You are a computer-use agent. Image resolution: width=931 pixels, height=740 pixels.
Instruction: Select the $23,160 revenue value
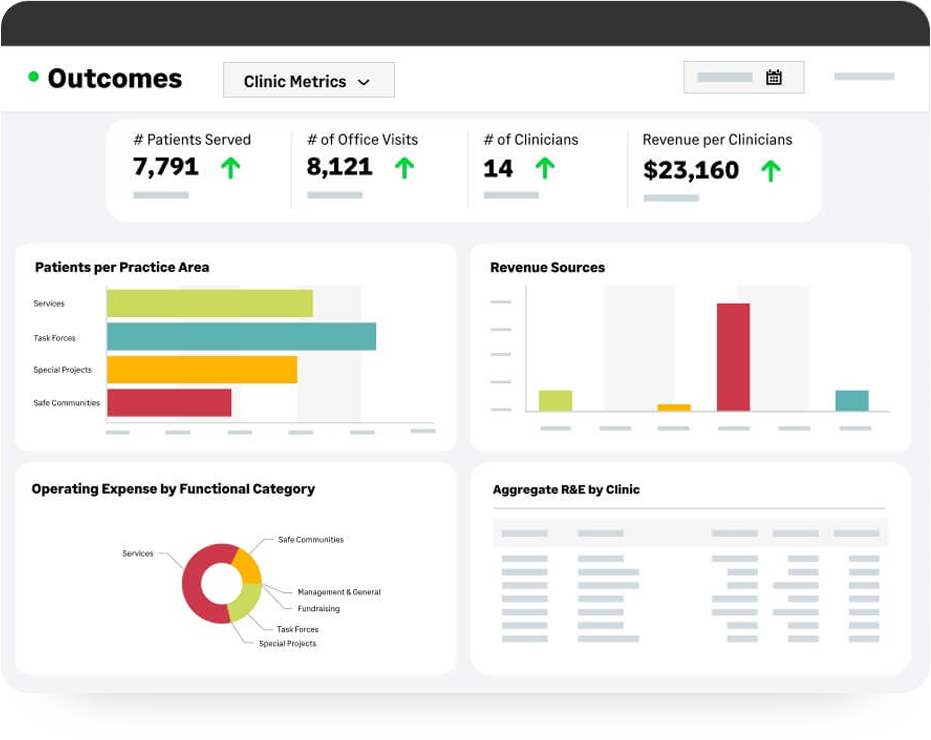point(691,170)
